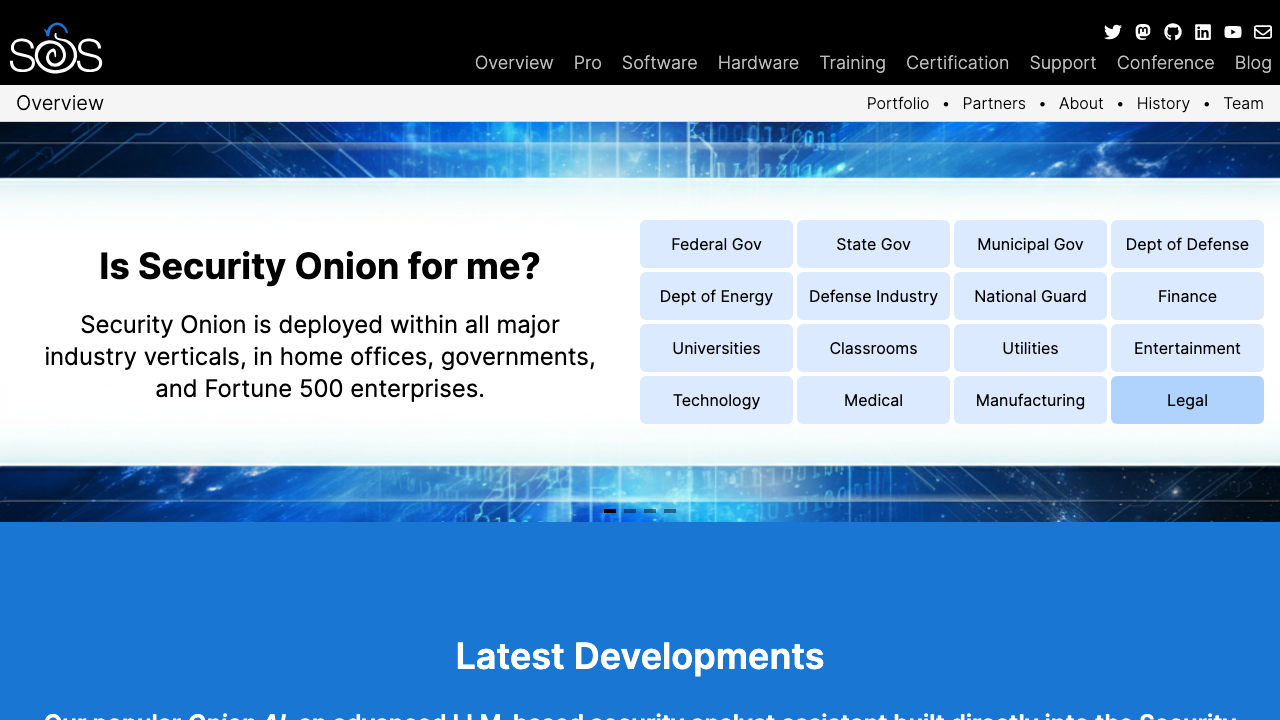
Task: Show the first carousel slide indicator
Action: tap(610, 511)
